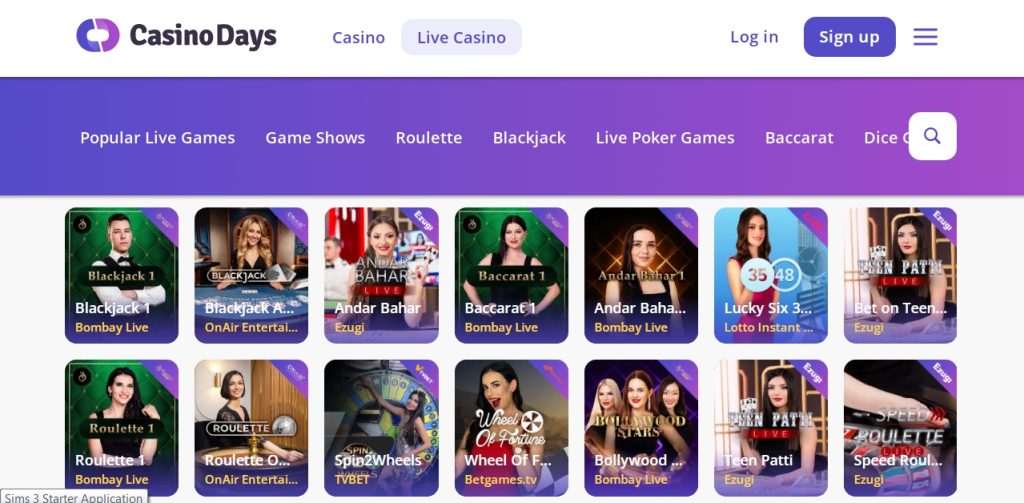1024x503 pixels.
Task: Choose the Roulette category
Action: click(x=428, y=138)
